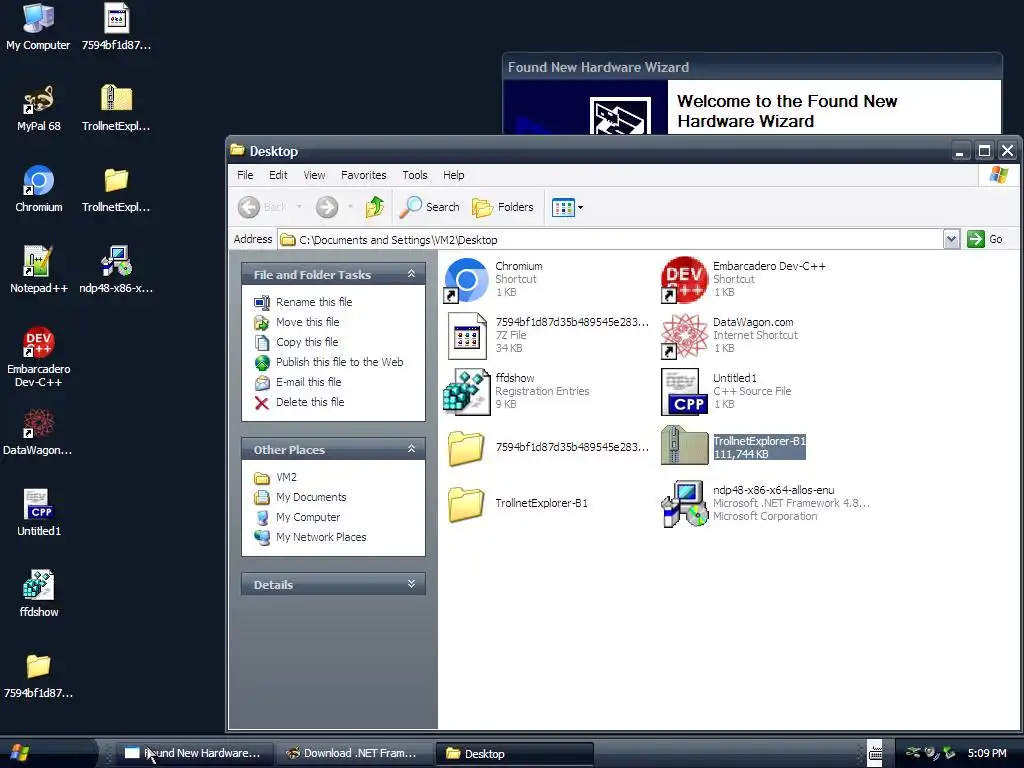The width and height of the screenshot is (1024, 768).
Task: Click the Found New Hardware Wizard title bar
Action: (752, 67)
